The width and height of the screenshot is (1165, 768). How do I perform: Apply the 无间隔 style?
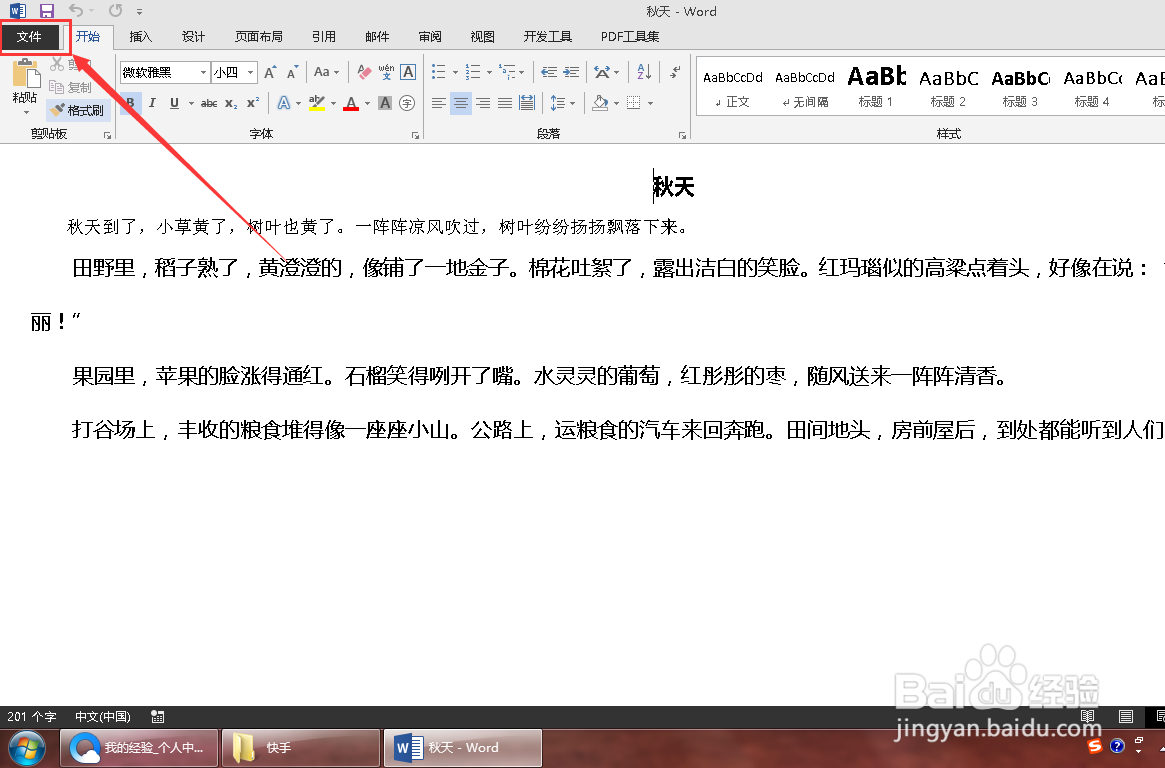pyautogui.click(x=805, y=88)
